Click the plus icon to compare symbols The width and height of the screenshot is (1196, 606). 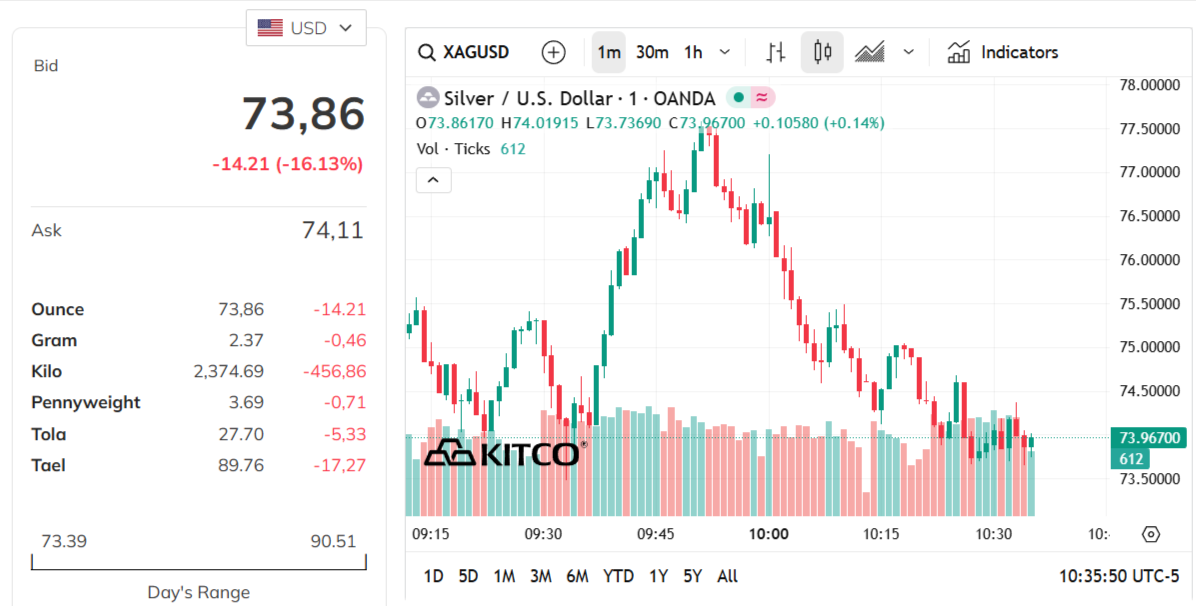point(553,51)
